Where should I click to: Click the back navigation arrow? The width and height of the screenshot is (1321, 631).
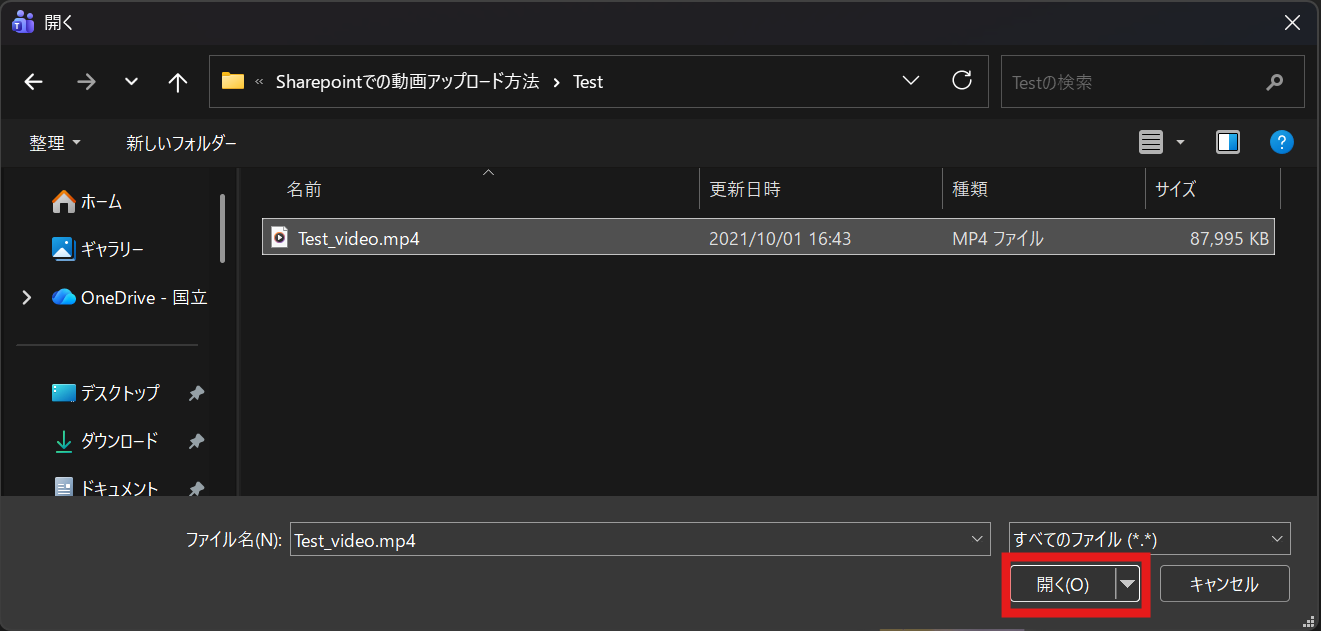coord(34,82)
